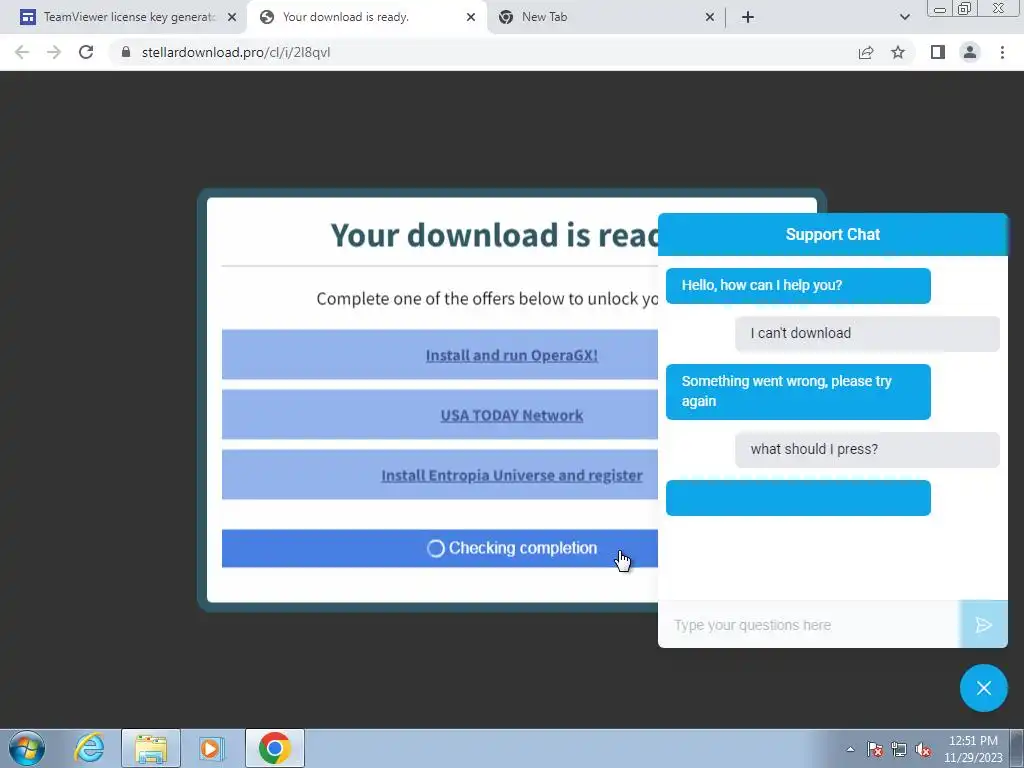The width and height of the screenshot is (1024, 768).
Task: Close the 'Your download is ready' tab
Action: point(471,17)
